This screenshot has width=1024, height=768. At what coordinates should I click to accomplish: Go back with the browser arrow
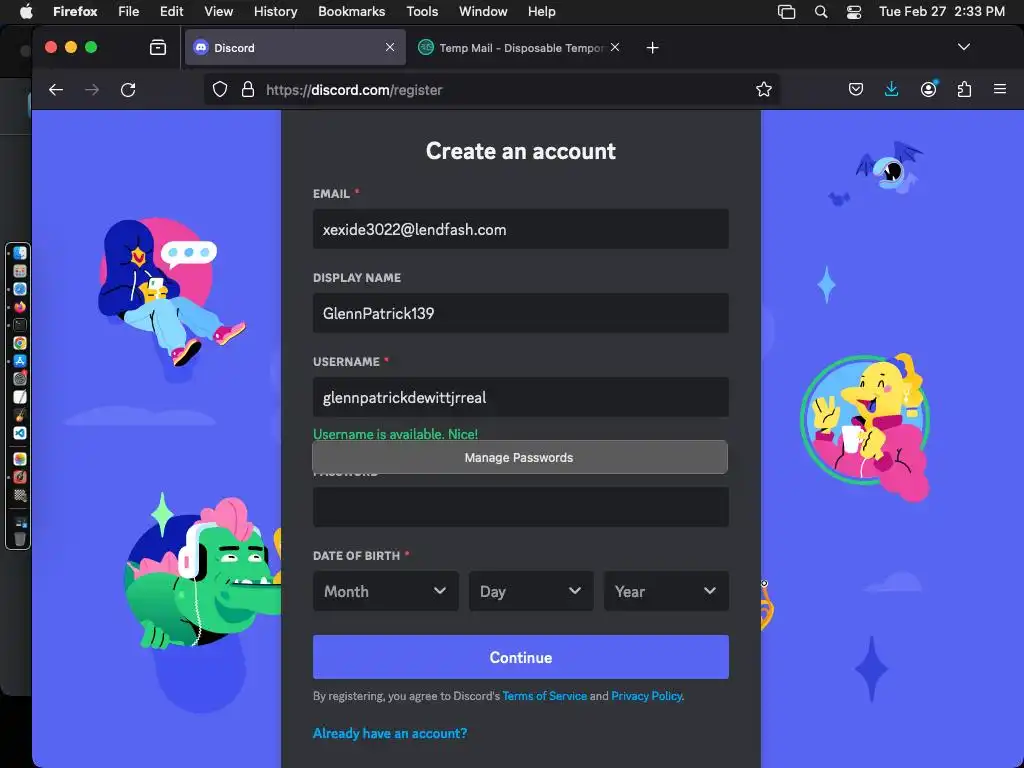(x=56, y=90)
